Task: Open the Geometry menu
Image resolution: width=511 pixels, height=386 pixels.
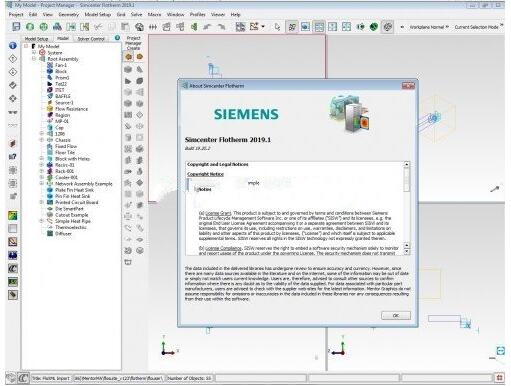Action: point(69,15)
